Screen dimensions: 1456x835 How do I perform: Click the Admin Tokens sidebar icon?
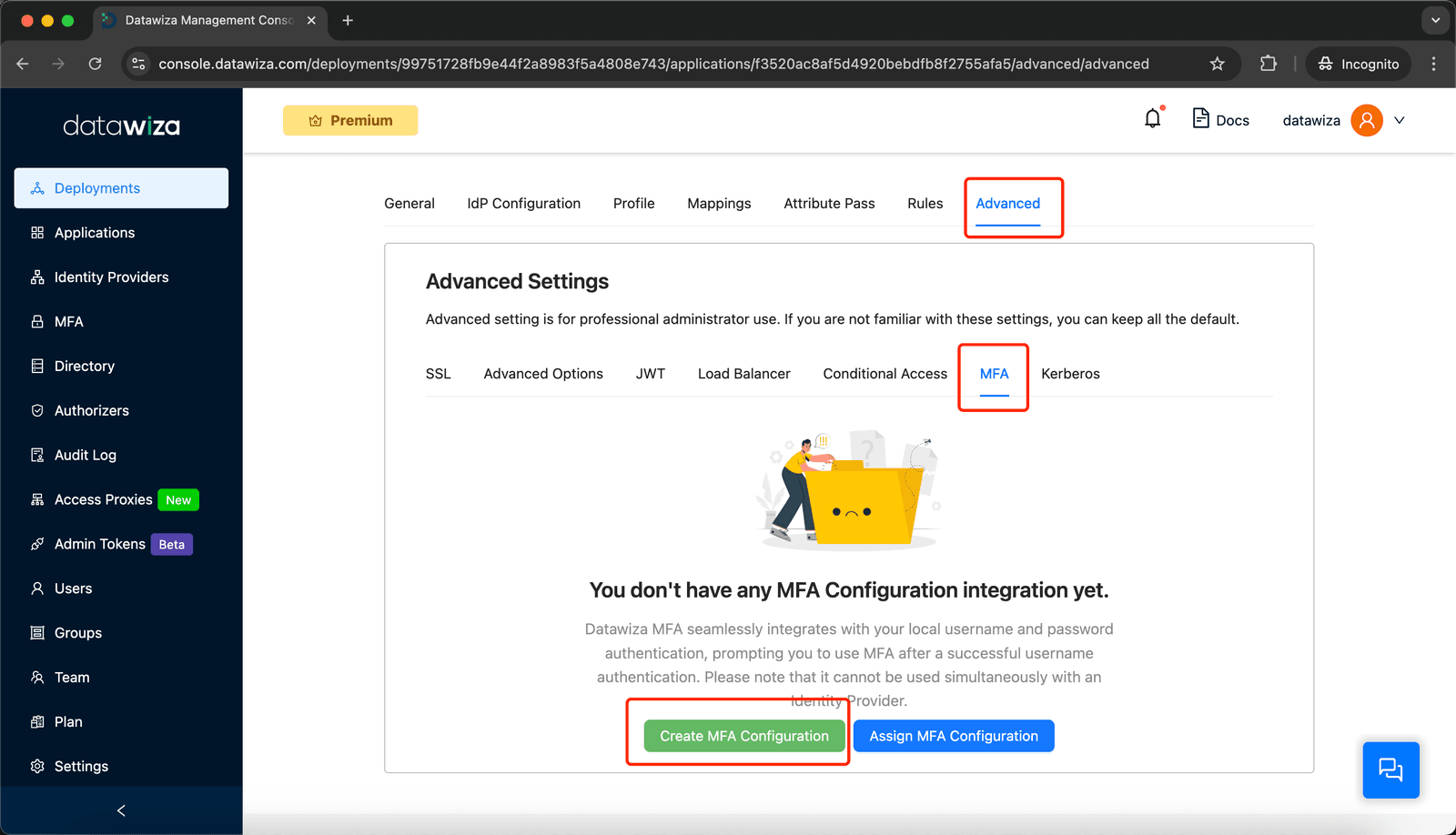pyautogui.click(x=37, y=544)
